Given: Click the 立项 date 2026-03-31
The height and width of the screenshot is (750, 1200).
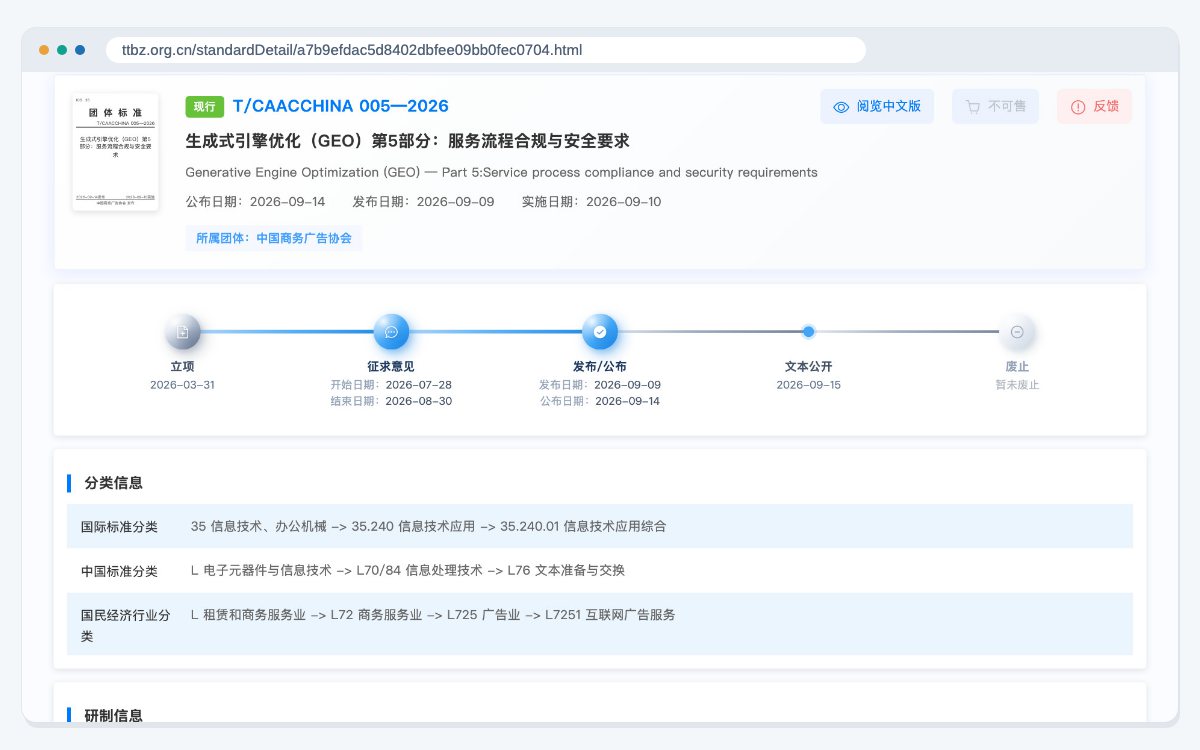Looking at the screenshot, I should pyautogui.click(x=183, y=385).
